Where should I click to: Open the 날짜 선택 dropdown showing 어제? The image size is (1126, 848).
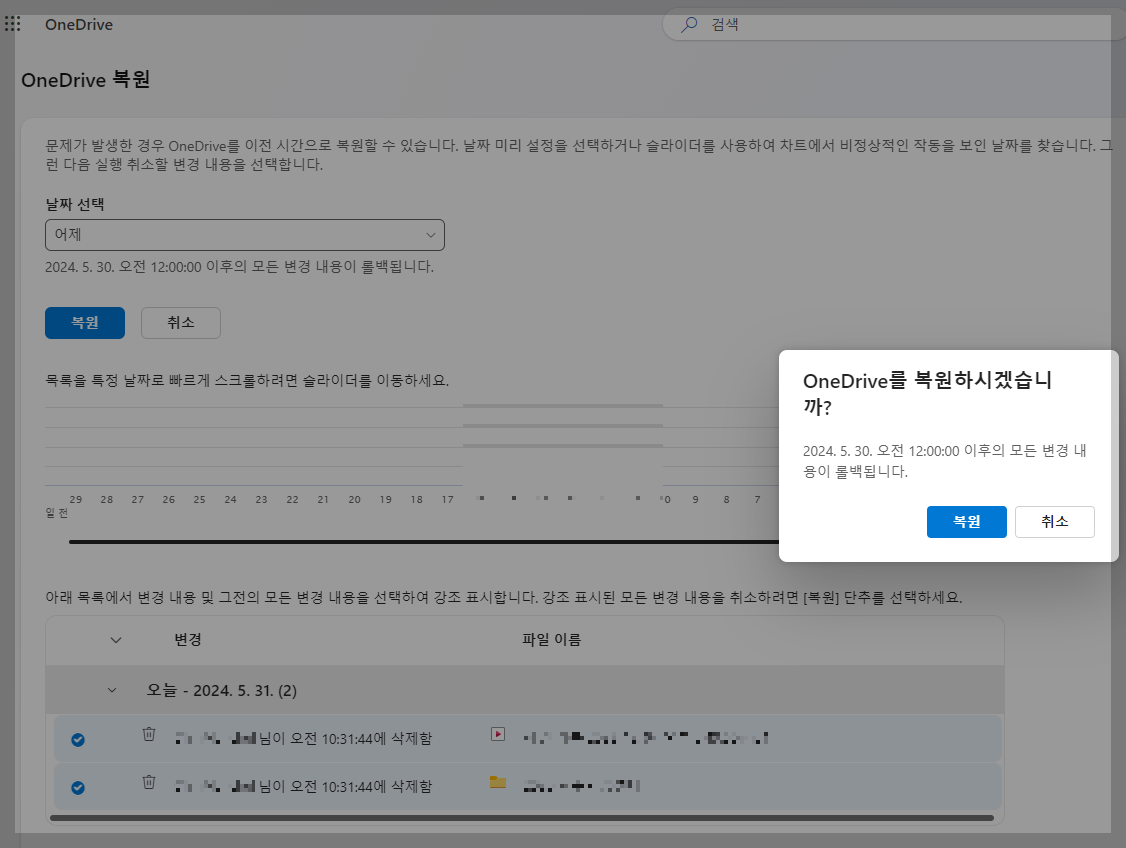click(245, 235)
